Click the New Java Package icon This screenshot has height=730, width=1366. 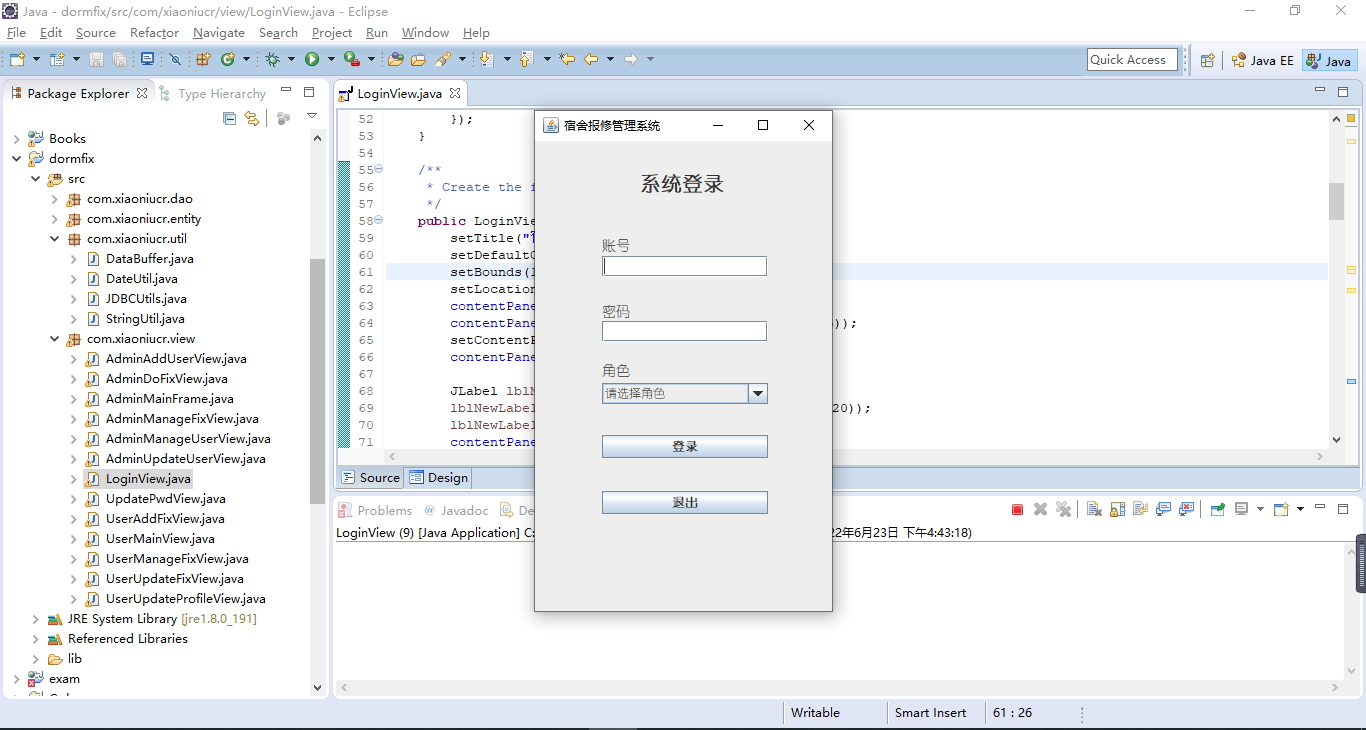[203, 59]
